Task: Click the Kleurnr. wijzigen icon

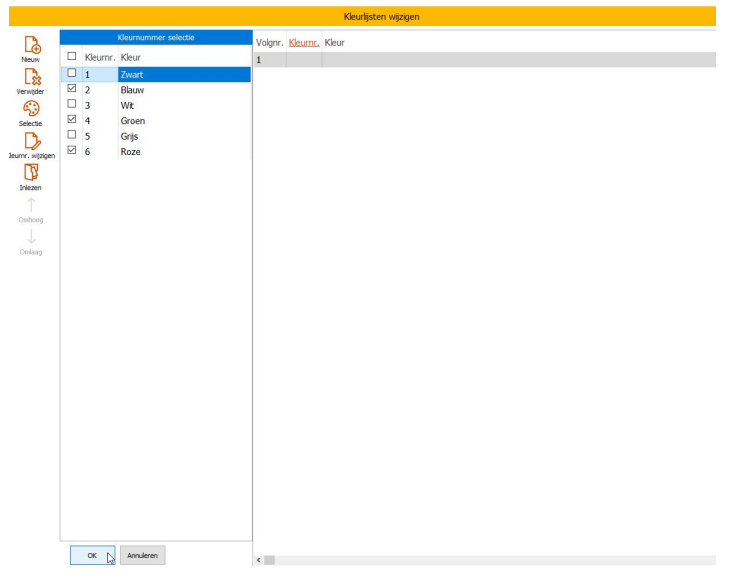Action: [x=31, y=140]
